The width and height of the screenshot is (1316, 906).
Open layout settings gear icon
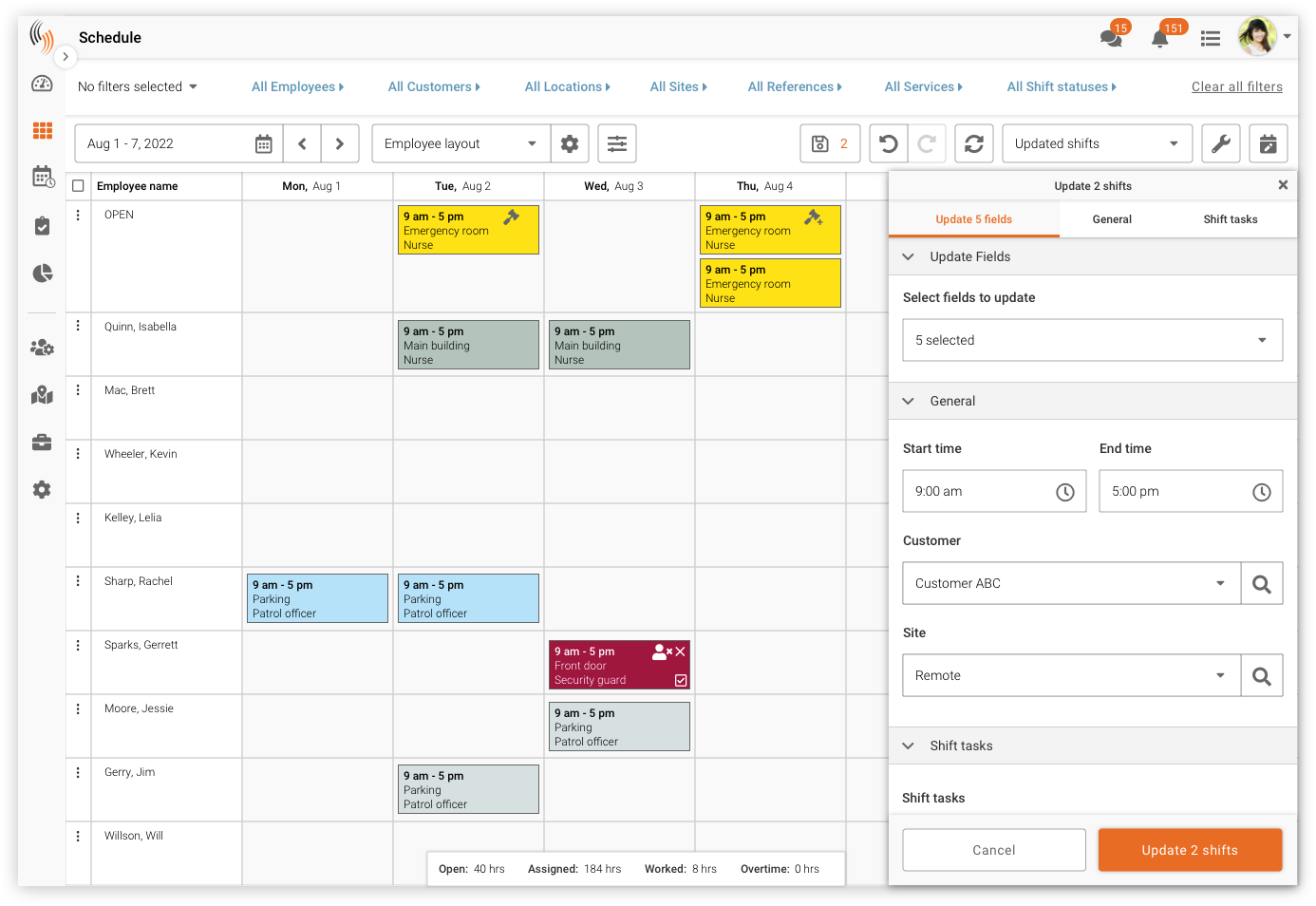pos(570,143)
